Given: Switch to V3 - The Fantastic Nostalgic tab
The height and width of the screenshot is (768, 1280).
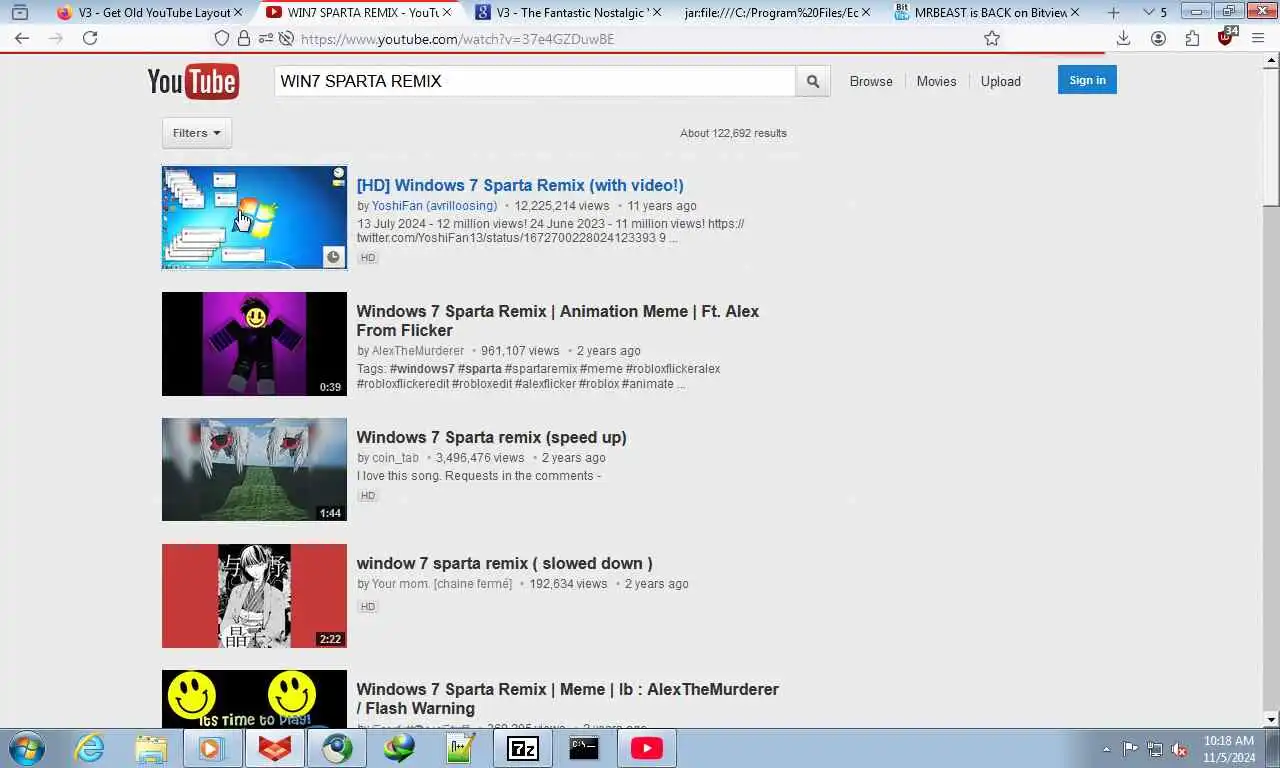Looking at the screenshot, I should click(x=568, y=12).
